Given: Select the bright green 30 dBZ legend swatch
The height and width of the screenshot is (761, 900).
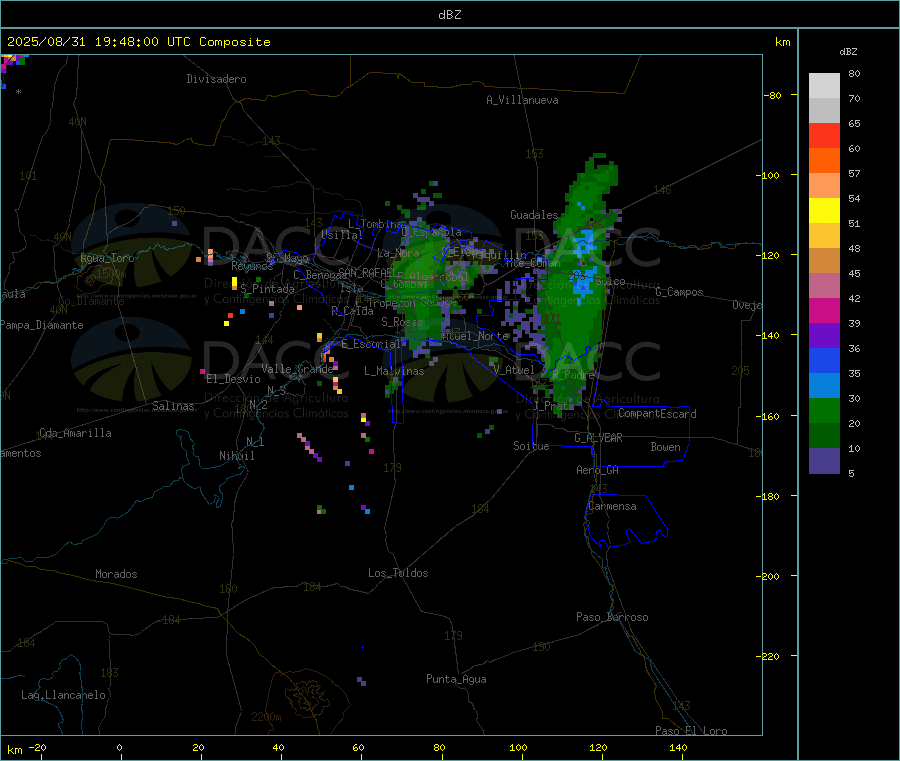Looking at the screenshot, I should click(x=824, y=411).
